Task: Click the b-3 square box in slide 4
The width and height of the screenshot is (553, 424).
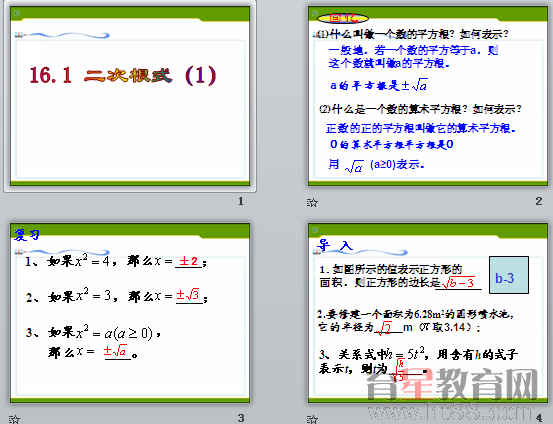Action: [x=509, y=275]
